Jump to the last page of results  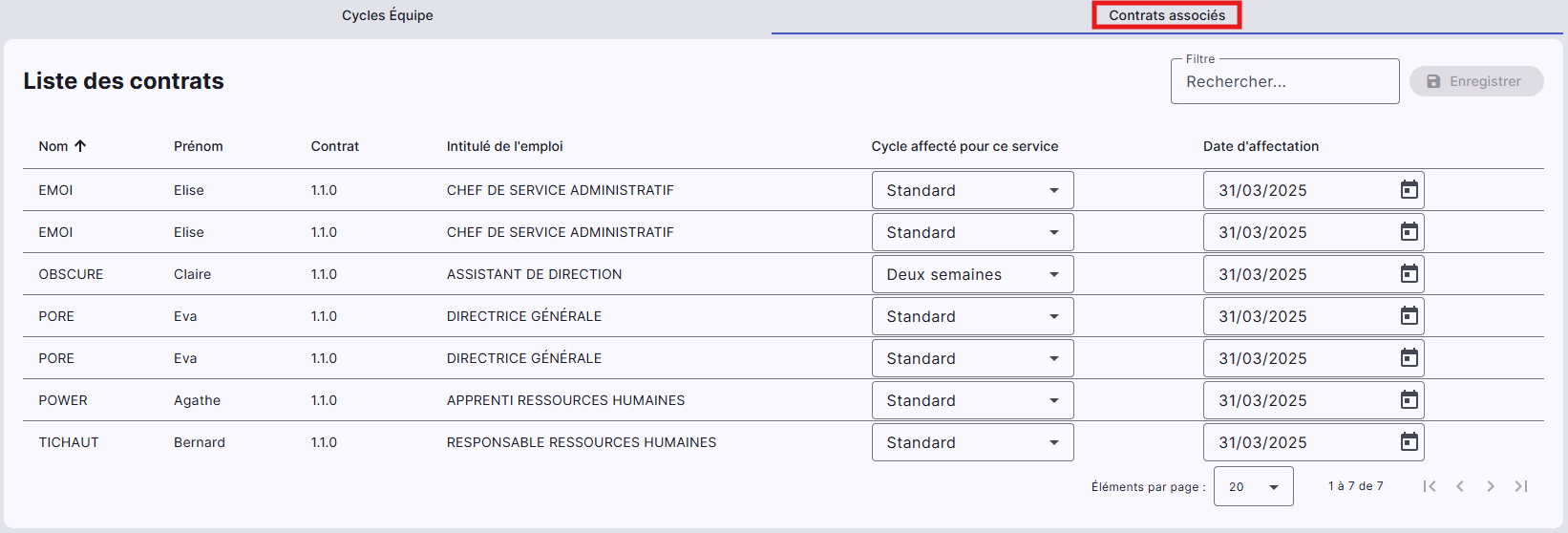point(1521,486)
